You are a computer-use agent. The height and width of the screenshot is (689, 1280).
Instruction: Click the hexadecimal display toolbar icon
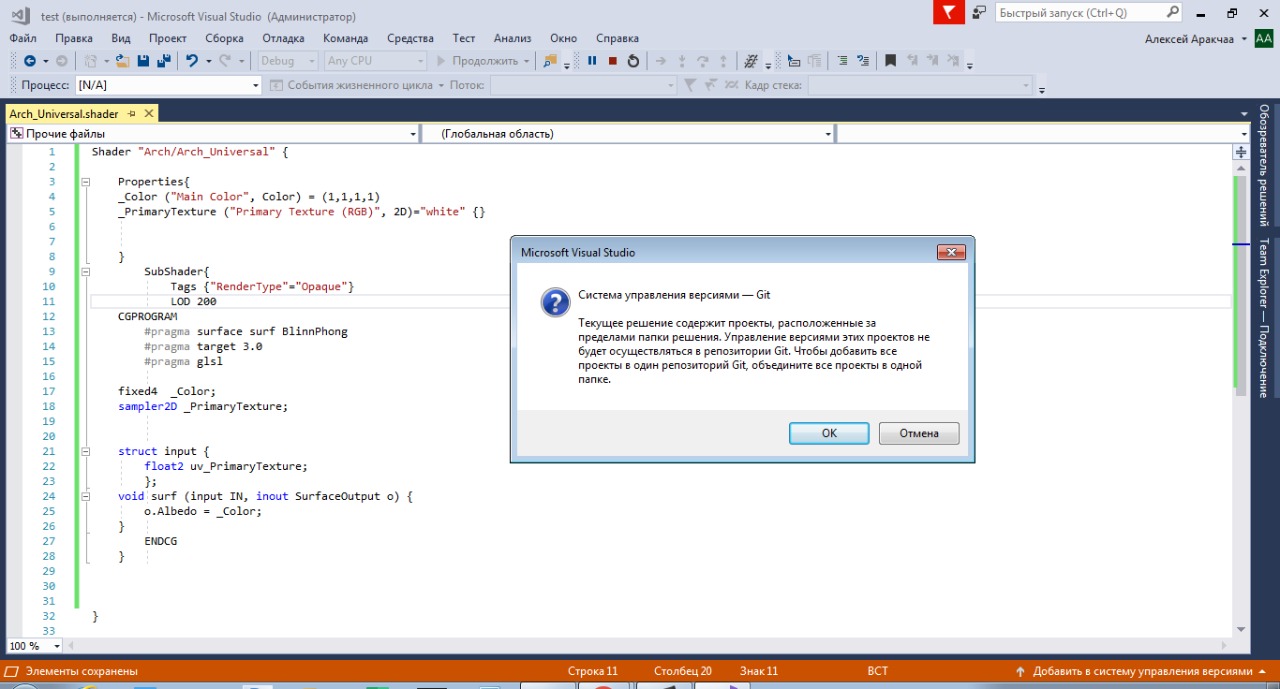coord(752,61)
